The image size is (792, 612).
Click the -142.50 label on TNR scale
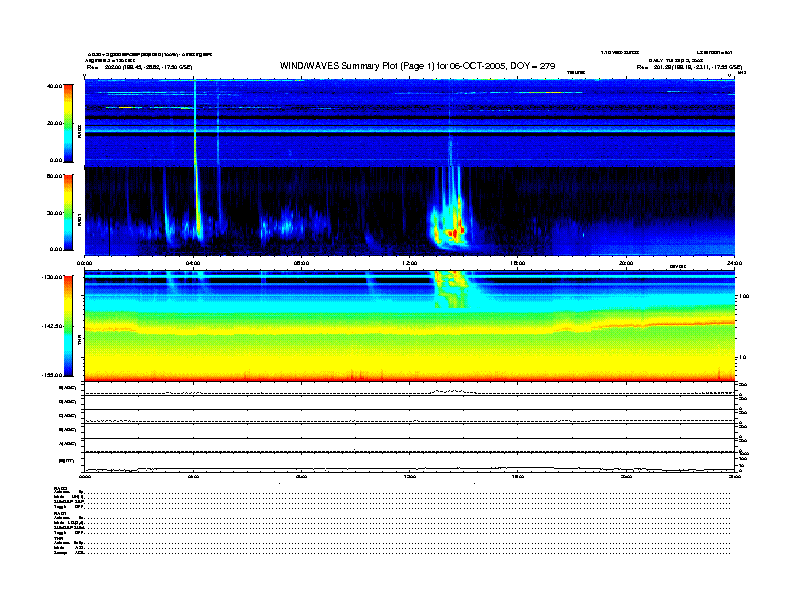click(52, 326)
